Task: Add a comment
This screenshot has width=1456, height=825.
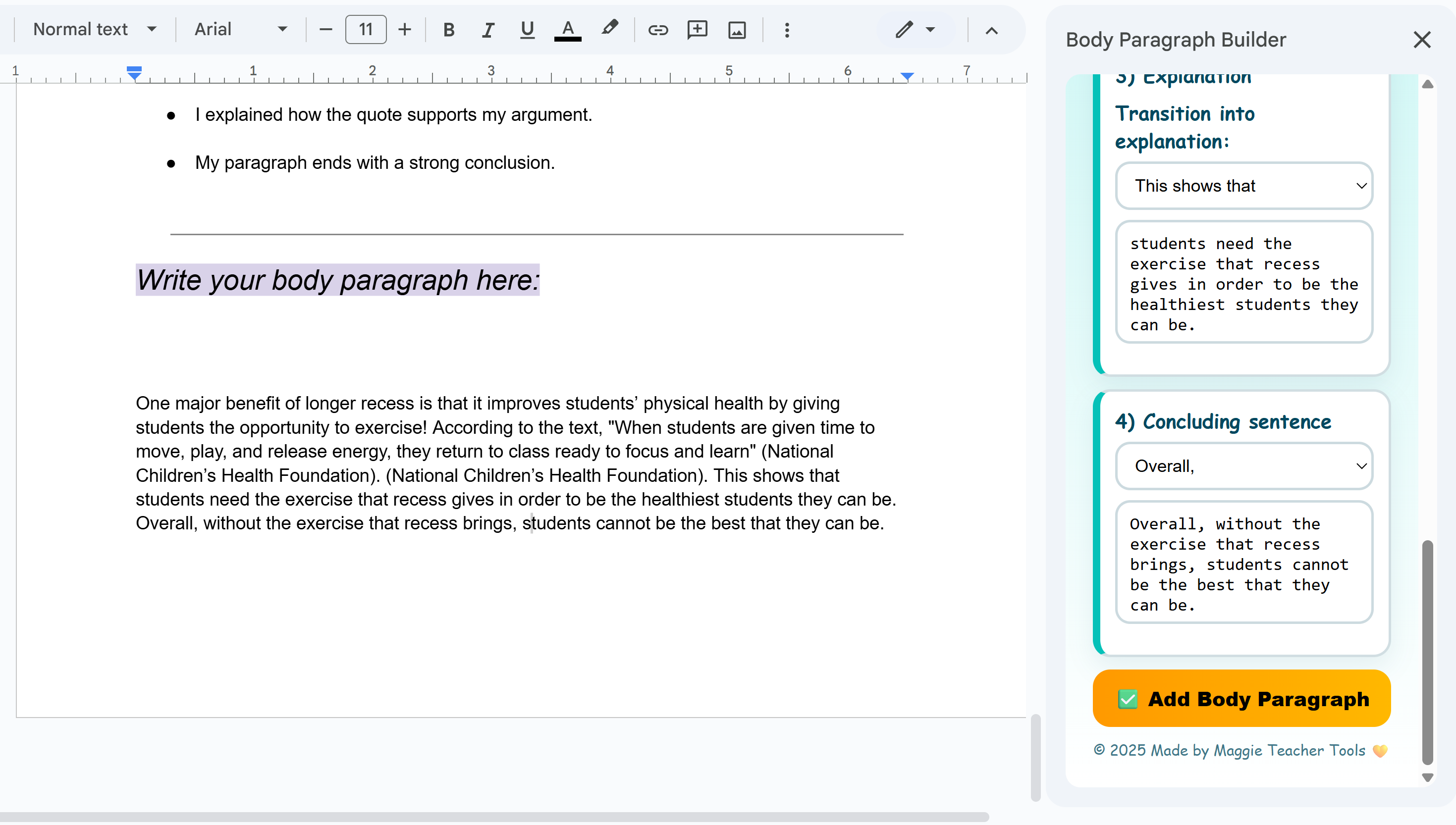Action: [697, 30]
